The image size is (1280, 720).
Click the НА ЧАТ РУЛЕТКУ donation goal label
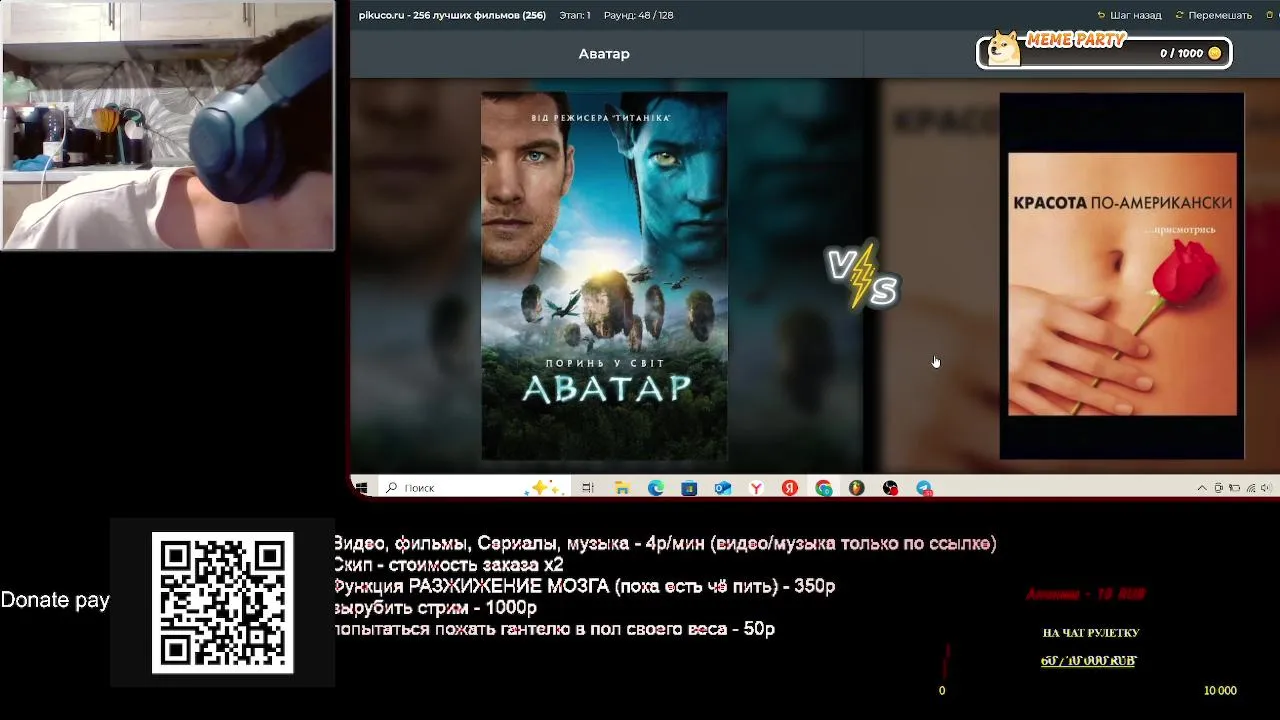pyautogui.click(x=1091, y=633)
